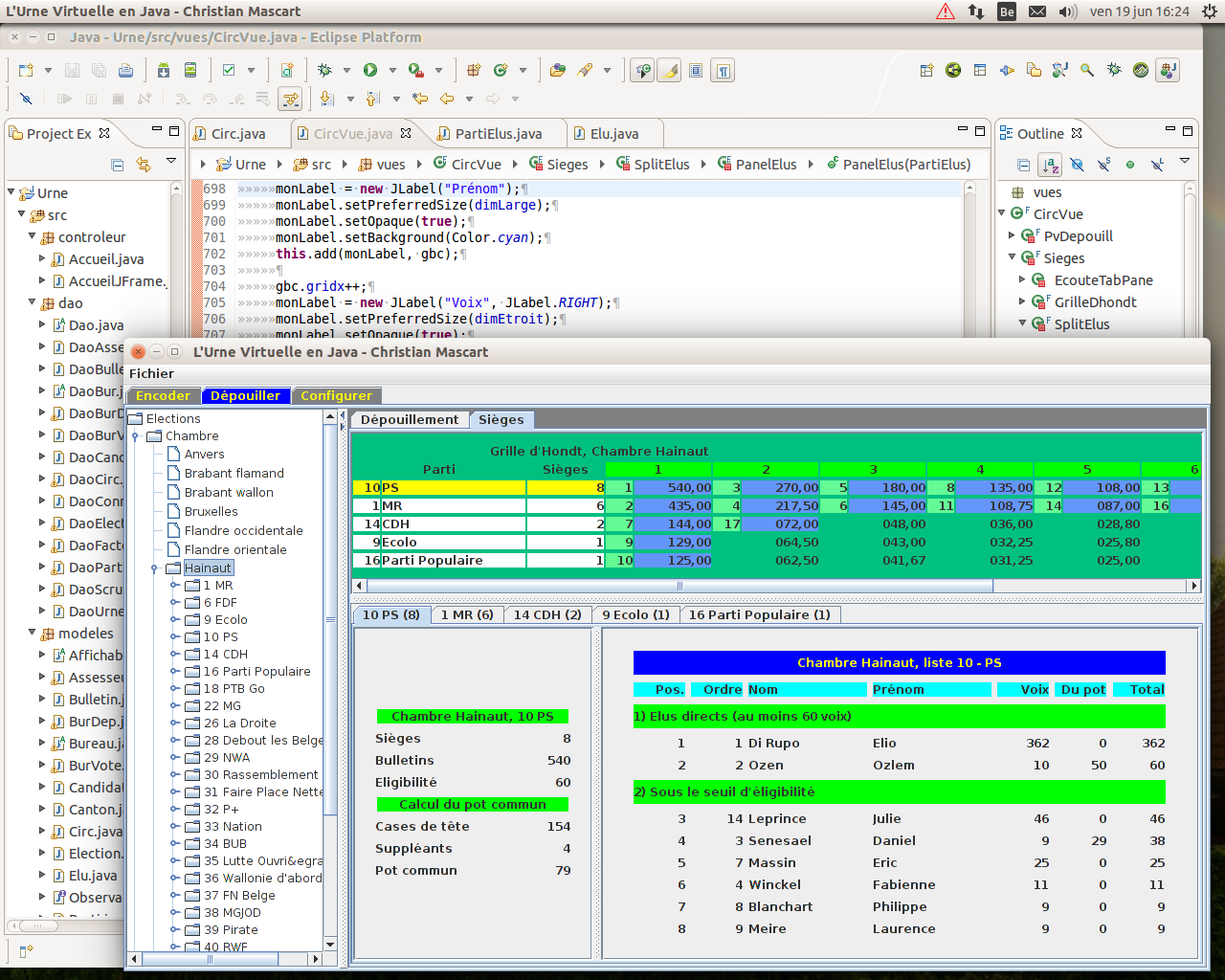The image size is (1225, 980).
Task: Click the Last Edit Location icon
Action: pos(419,99)
